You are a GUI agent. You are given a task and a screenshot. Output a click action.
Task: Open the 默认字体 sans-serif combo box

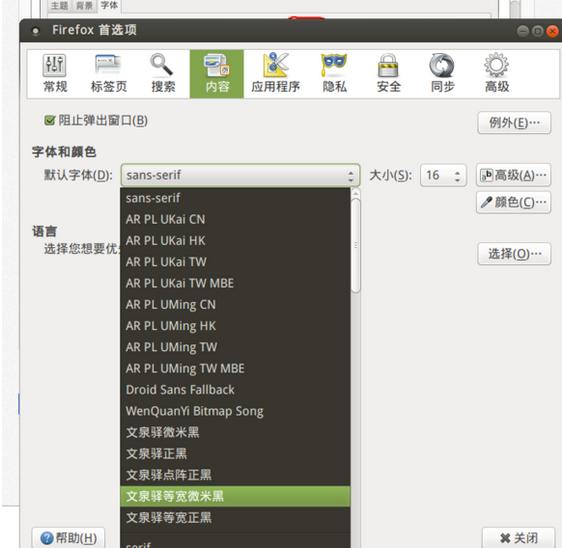[x=240, y=175]
